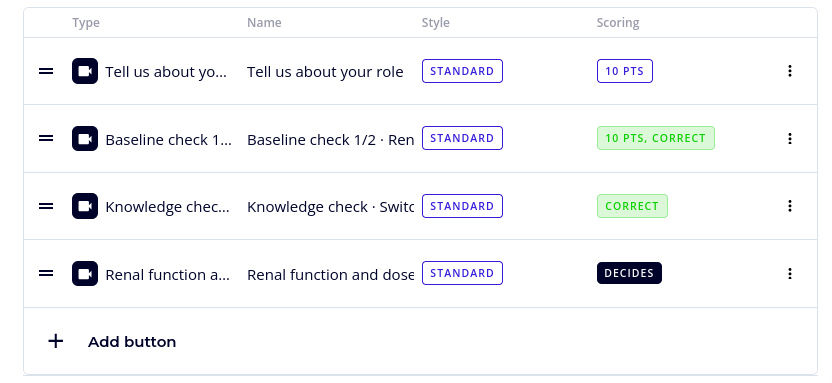Screen dimensions: 832x383
Task: Click video icon in Baseline check row
Action: click(85, 138)
